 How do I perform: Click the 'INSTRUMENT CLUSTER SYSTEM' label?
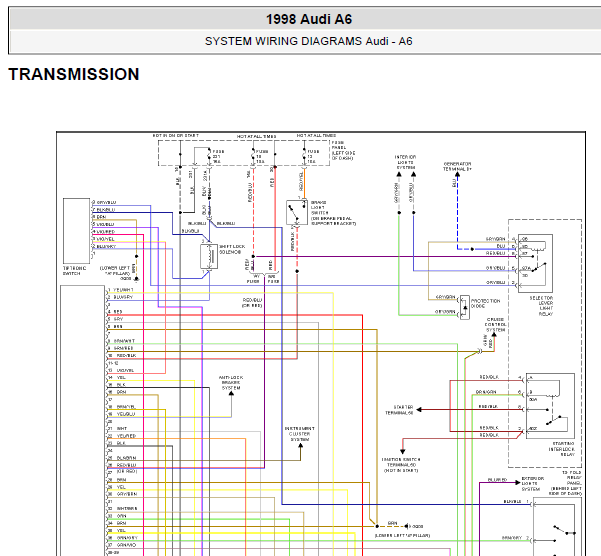[x=300, y=434]
